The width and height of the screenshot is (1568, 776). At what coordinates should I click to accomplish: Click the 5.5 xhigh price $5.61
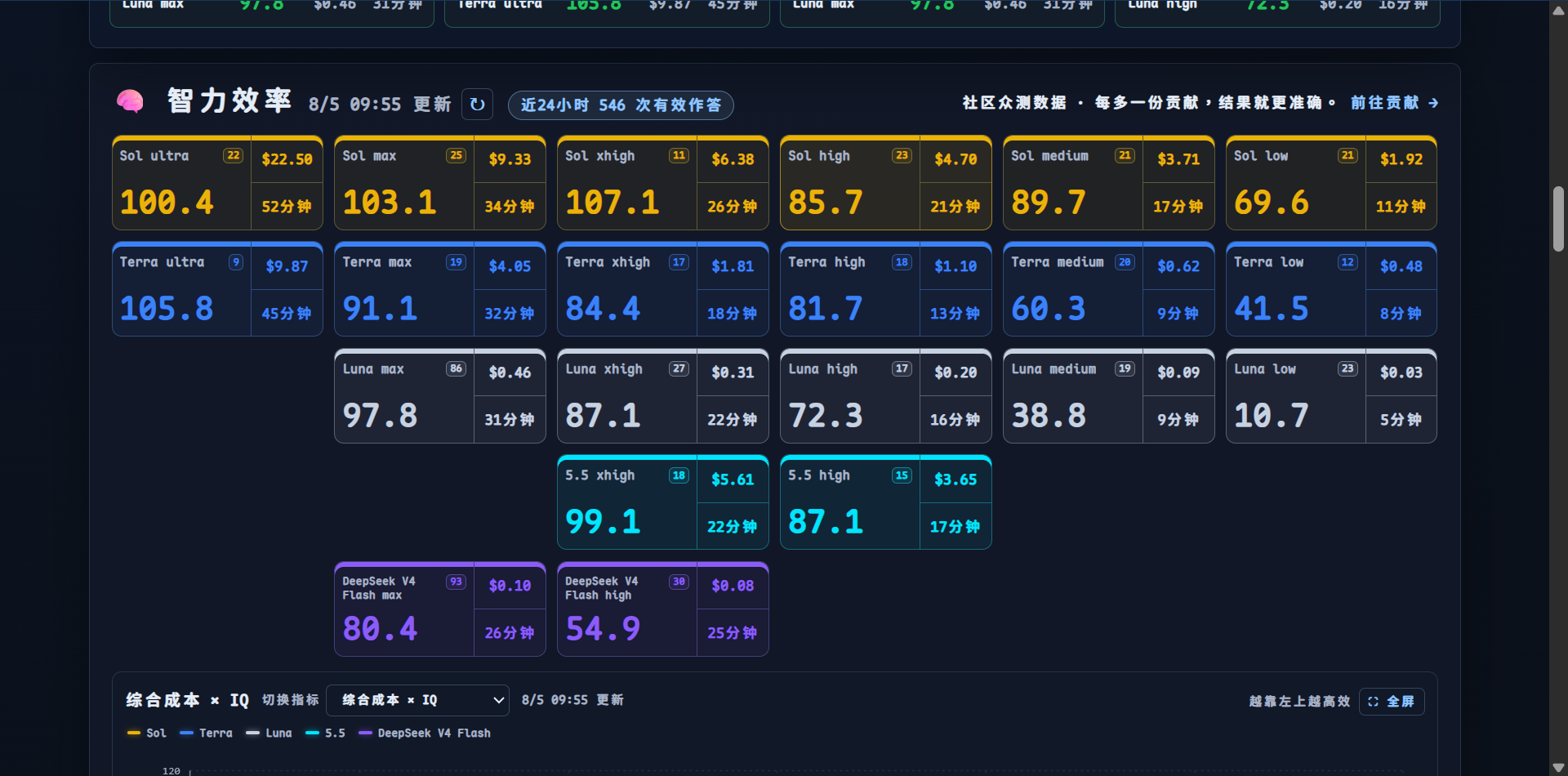tap(733, 479)
